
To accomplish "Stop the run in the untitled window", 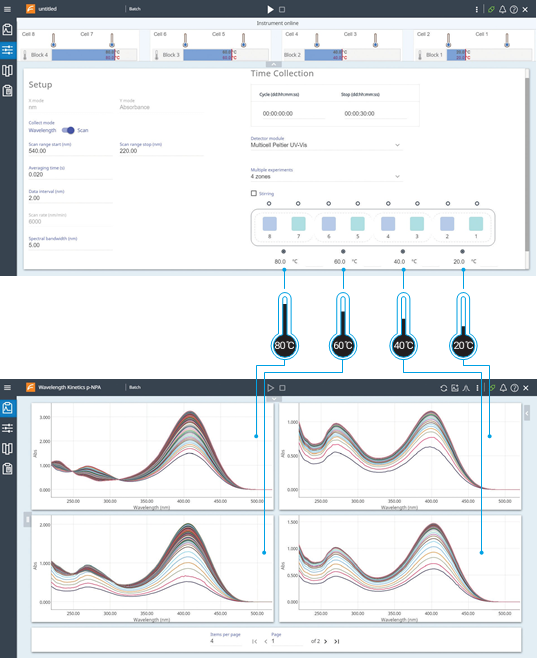I will click(x=282, y=9).
